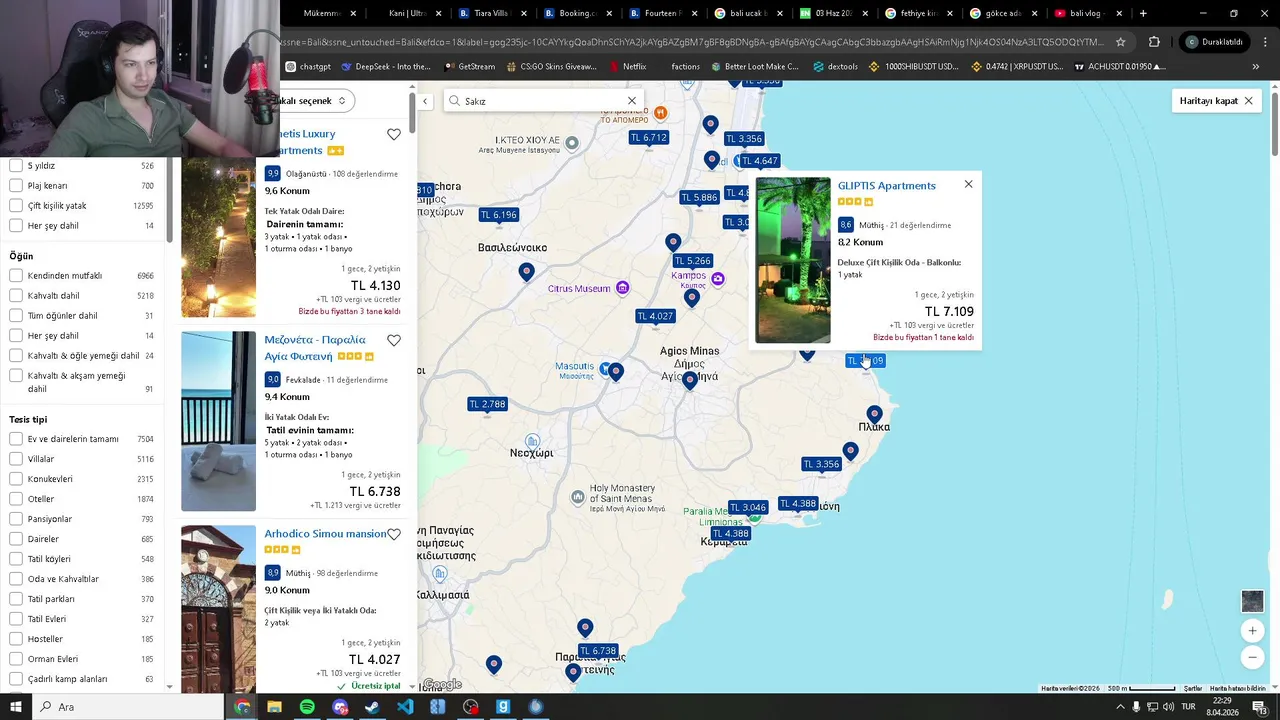
Task: Tick the Kahvaltı dahil checkbox
Action: 16,296
